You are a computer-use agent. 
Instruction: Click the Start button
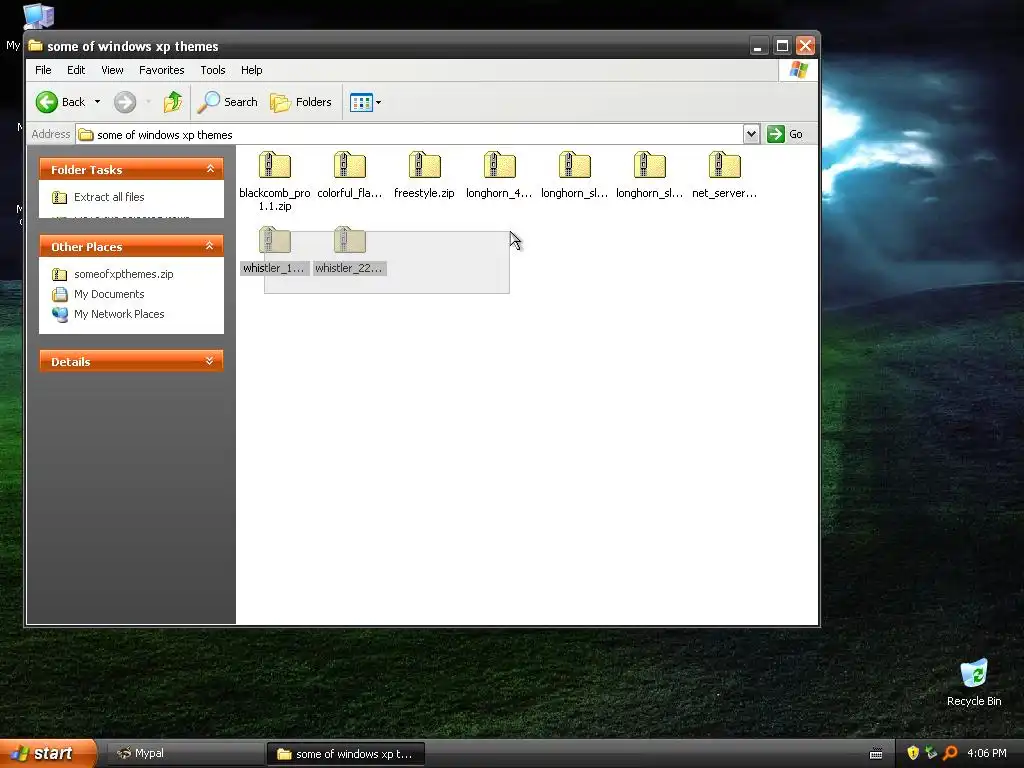(48, 753)
